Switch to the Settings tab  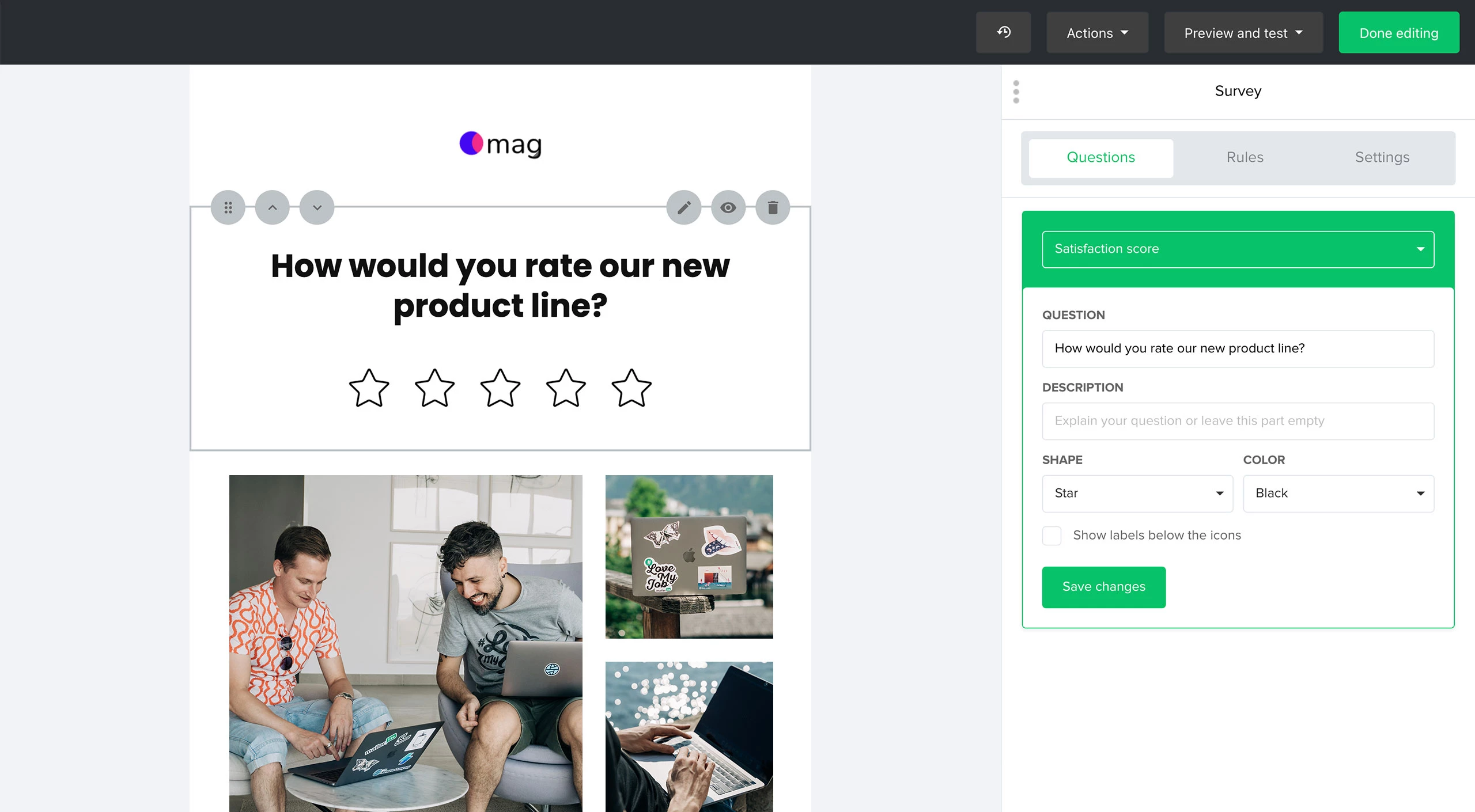point(1382,158)
